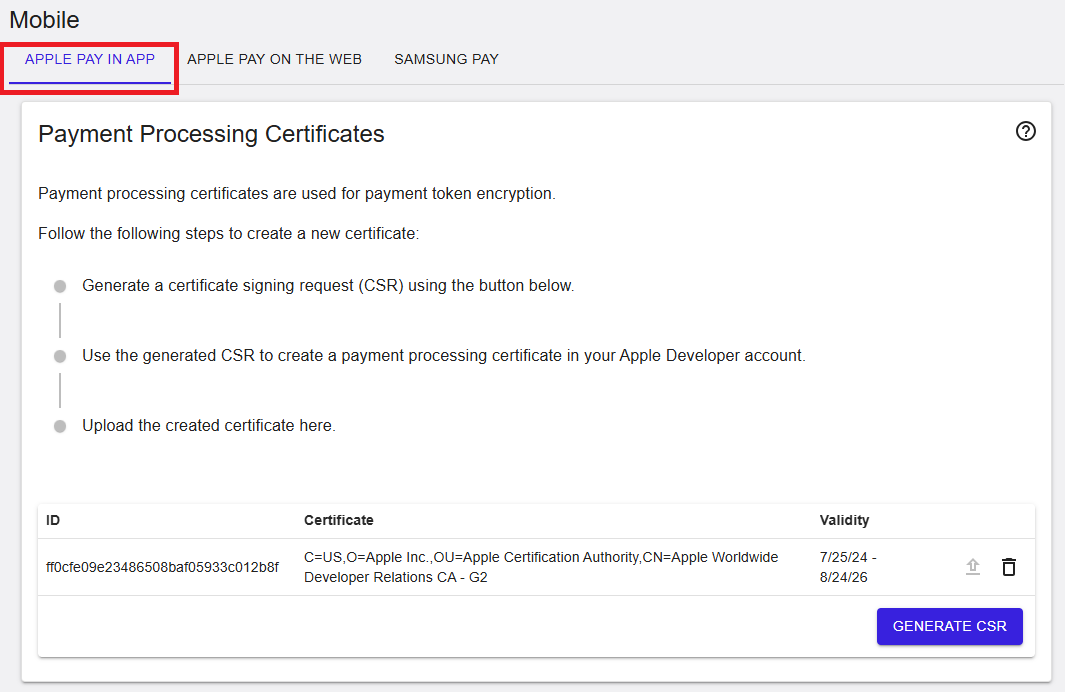Click the 'Follow the following steps' sentence
The height and width of the screenshot is (692, 1065).
pos(228,234)
